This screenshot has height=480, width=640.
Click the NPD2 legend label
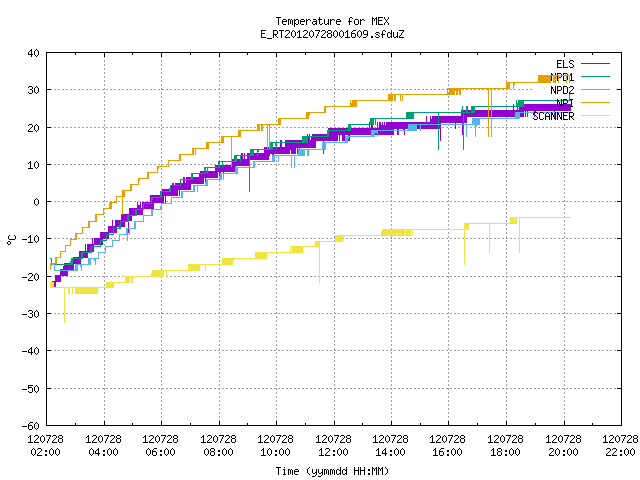pyautogui.click(x=562, y=90)
